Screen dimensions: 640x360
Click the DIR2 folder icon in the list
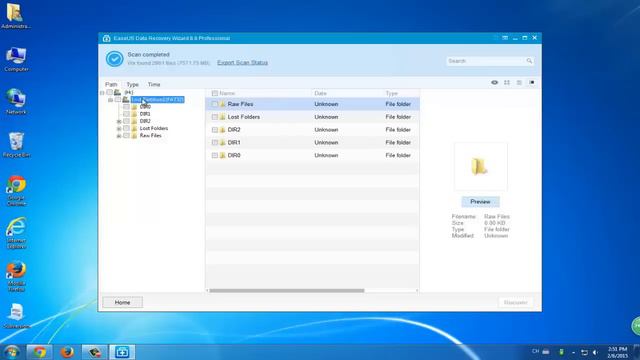222,130
